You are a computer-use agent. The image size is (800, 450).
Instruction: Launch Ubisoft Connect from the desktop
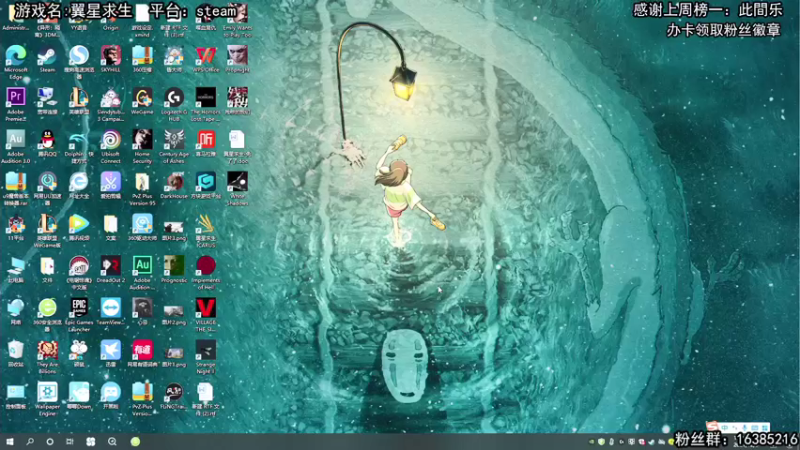[x=111, y=139]
